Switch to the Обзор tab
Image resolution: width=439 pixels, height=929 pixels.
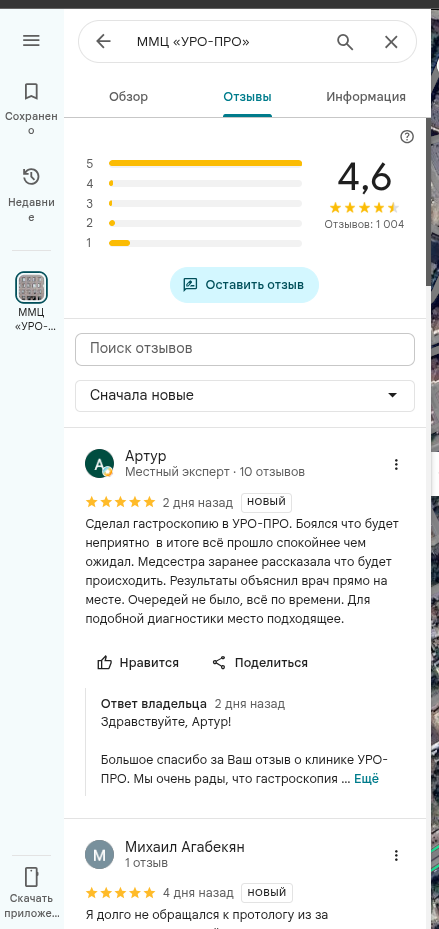[129, 97]
